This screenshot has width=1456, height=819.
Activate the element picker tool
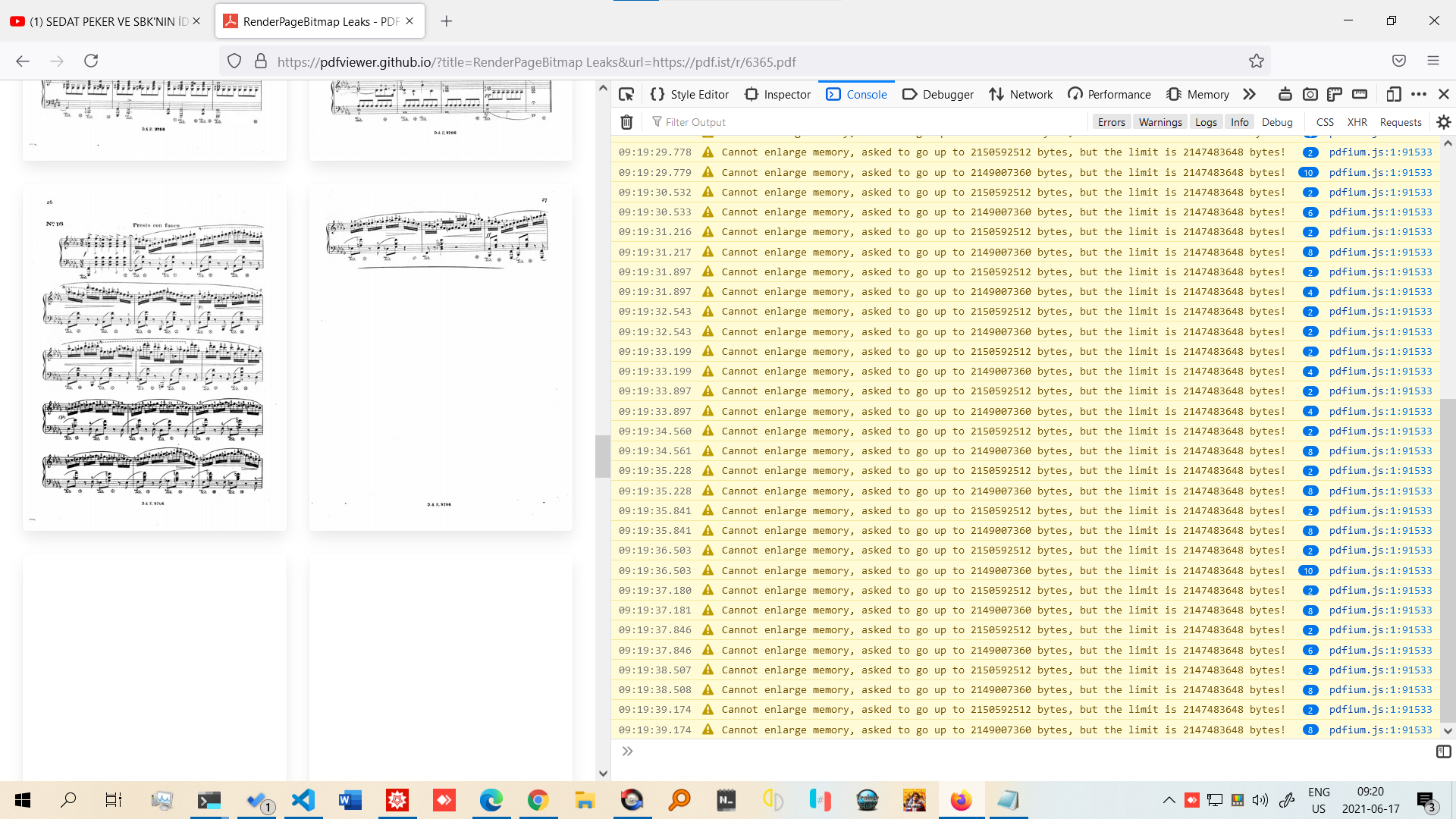626,94
